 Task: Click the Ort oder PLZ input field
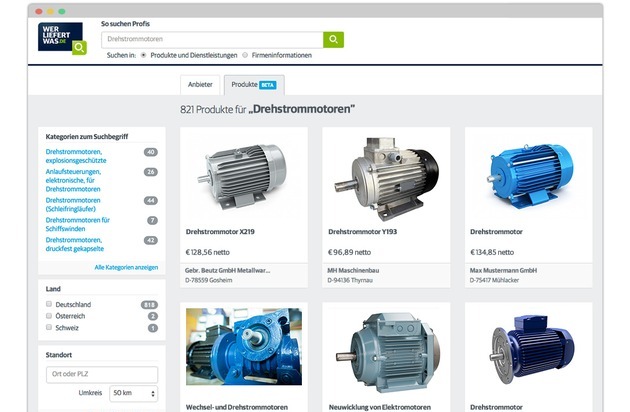point(102,374)
